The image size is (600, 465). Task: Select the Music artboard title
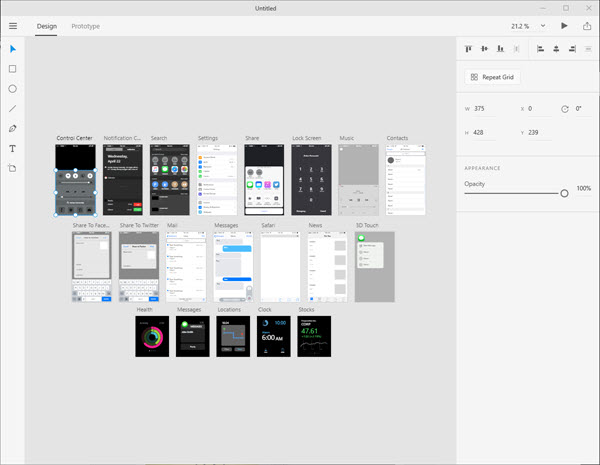click(347, 138)
